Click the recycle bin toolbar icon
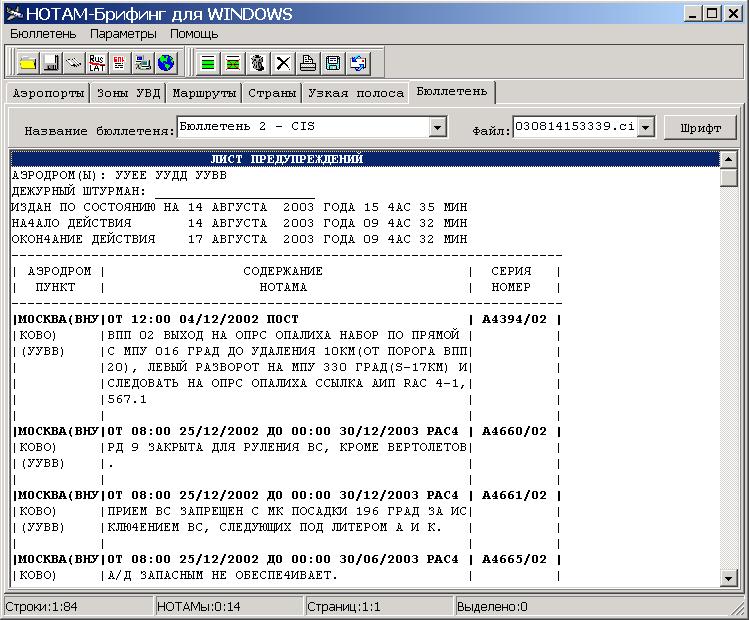 (259, 63)
